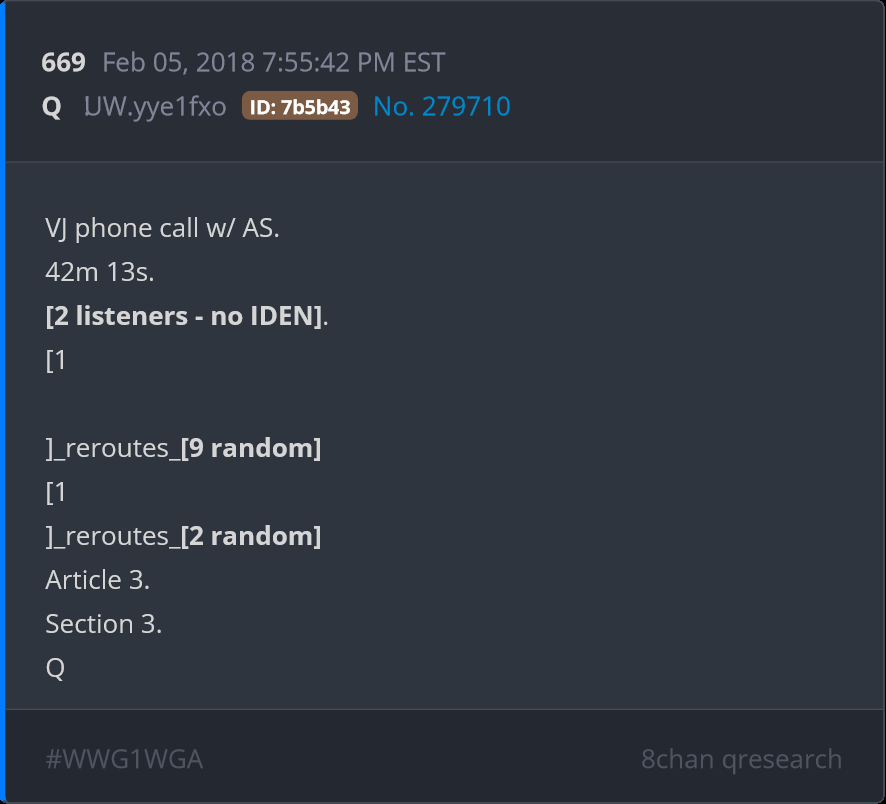Select the author name Q in header
The image size is (886, 804).
pos(52,107)
